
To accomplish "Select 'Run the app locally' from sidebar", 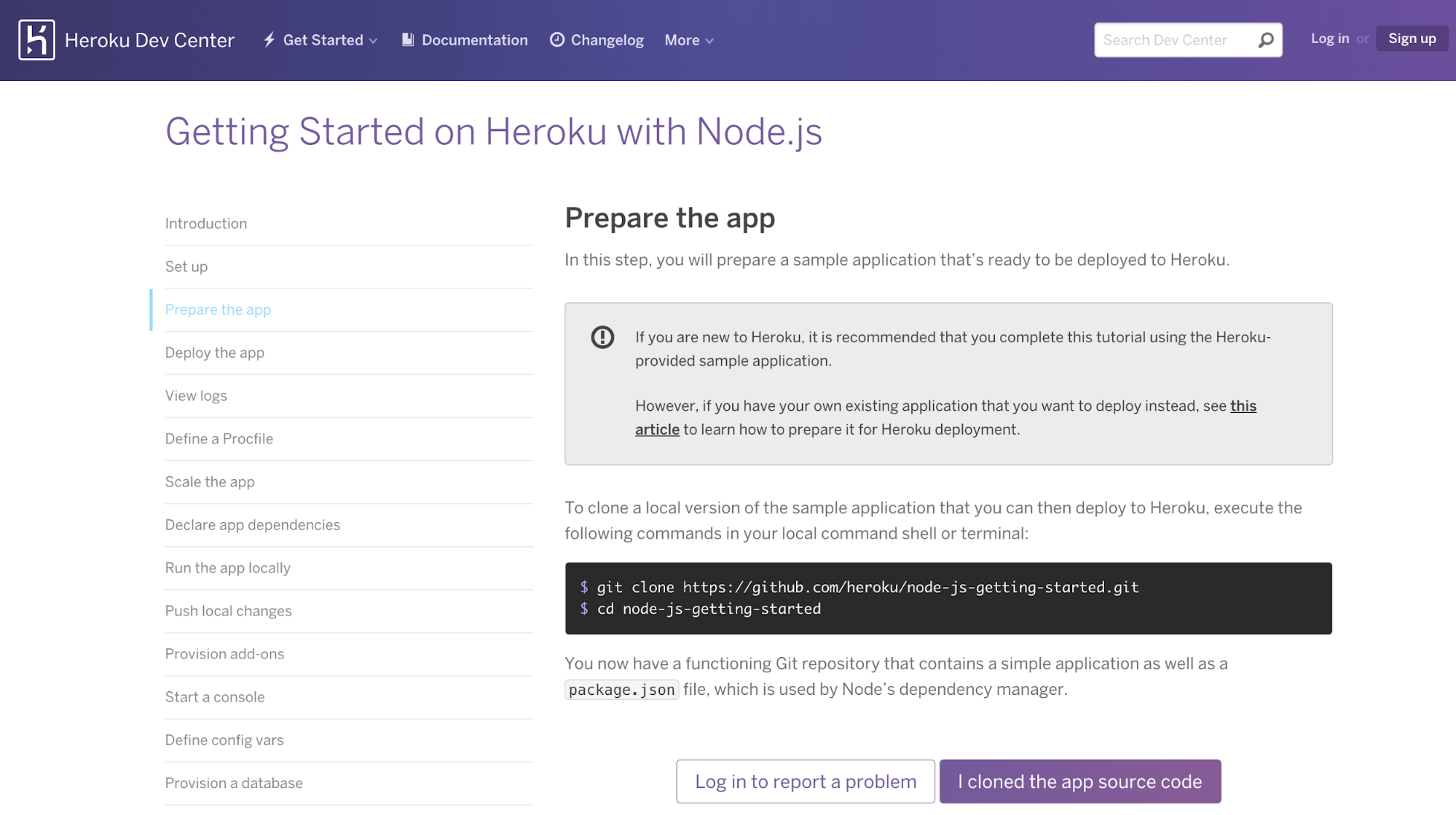I will click(228, 567).
